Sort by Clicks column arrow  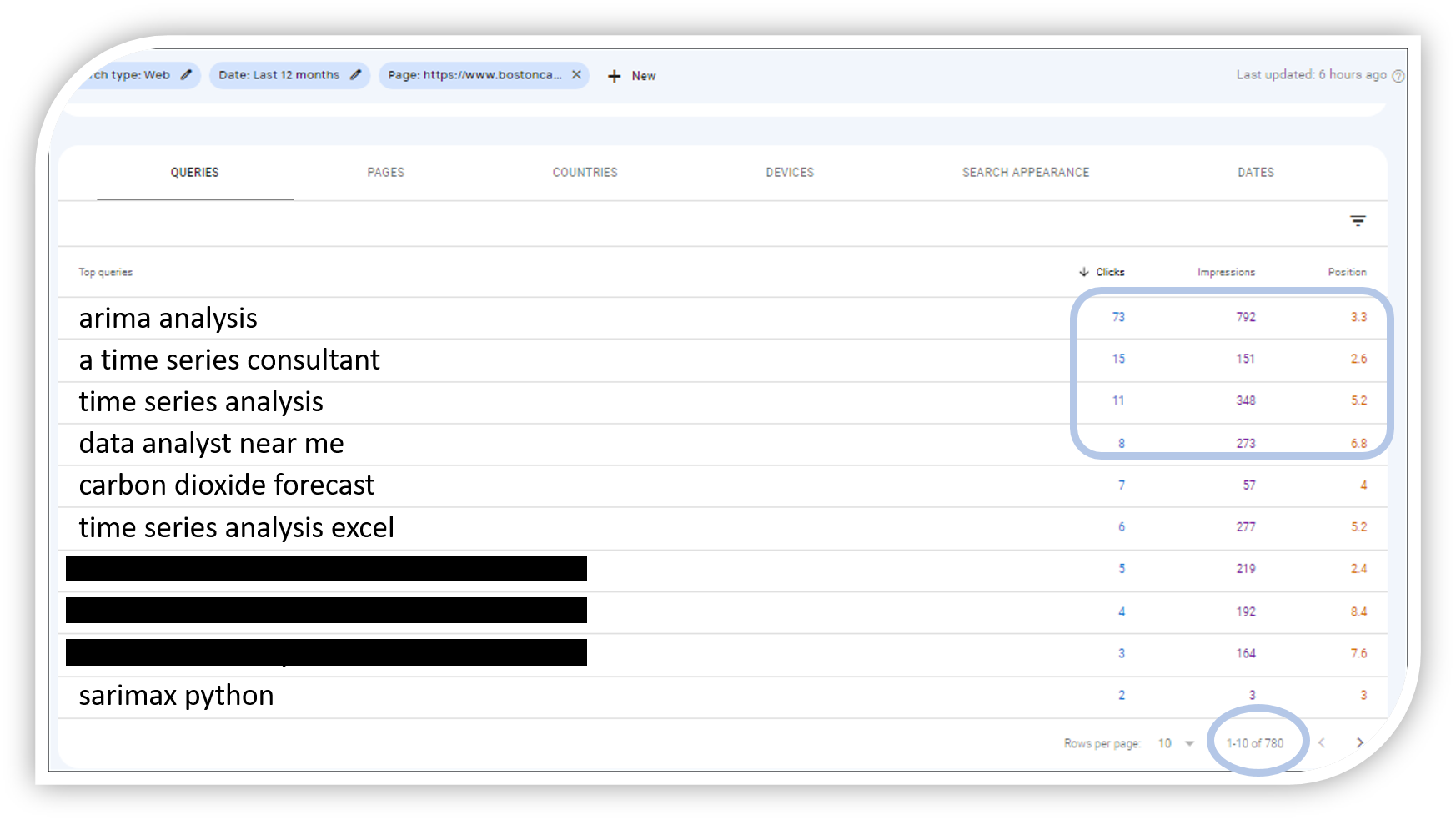pyautogui.click(x=1084, y=272)
